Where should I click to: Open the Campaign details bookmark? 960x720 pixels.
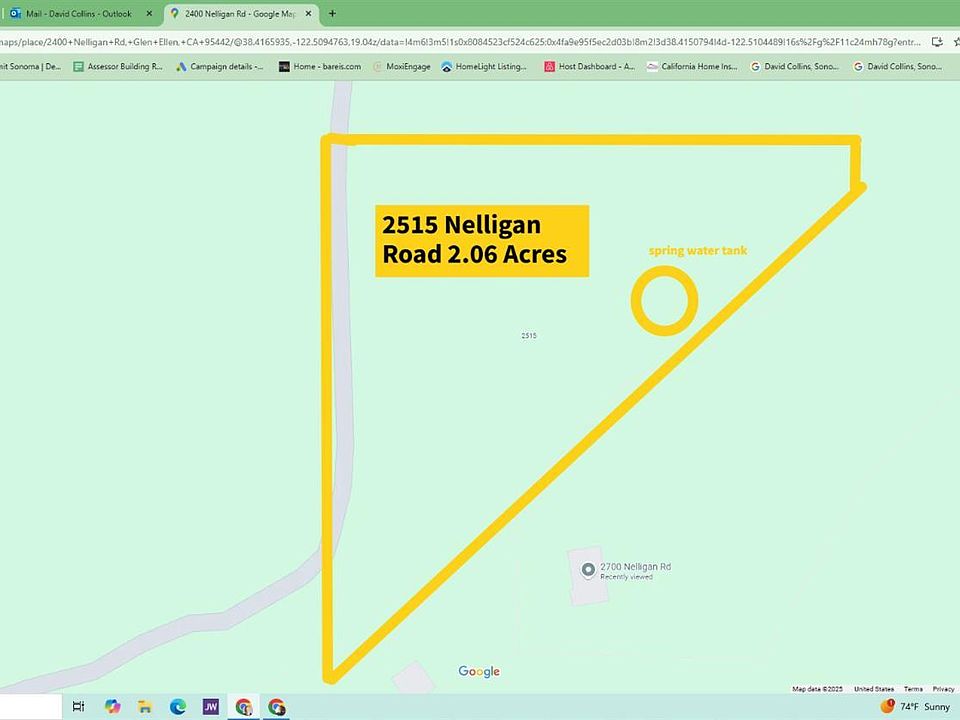click(220, 67)
